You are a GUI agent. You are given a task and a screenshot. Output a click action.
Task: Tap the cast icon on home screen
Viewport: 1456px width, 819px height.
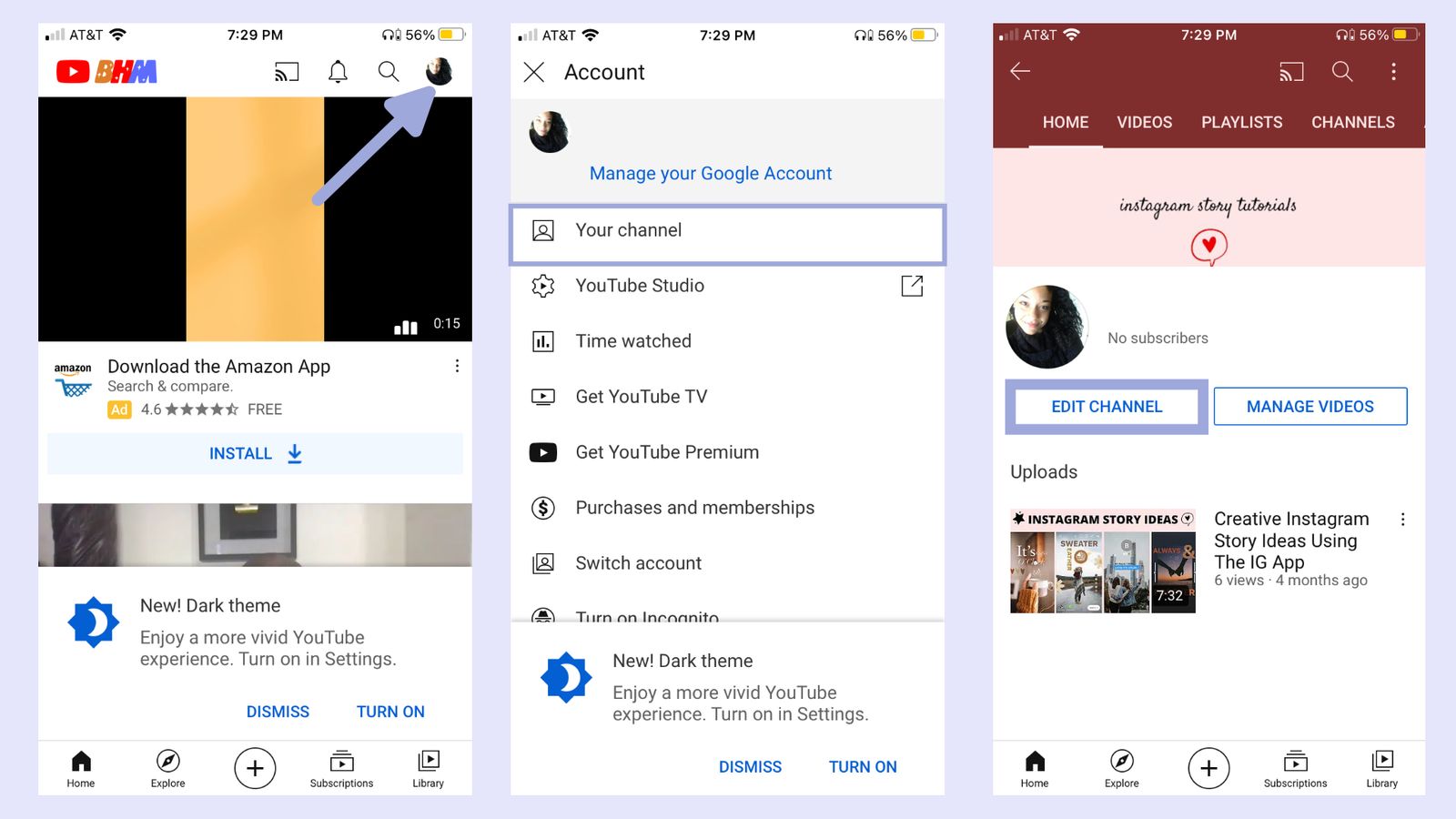point(287,72)
